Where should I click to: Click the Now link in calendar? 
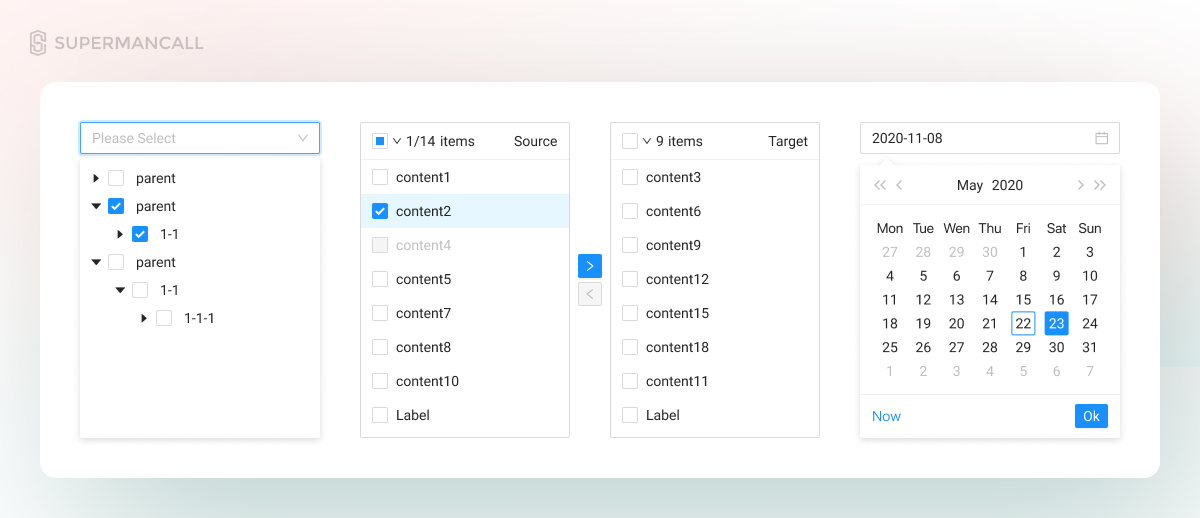(886, 416)
